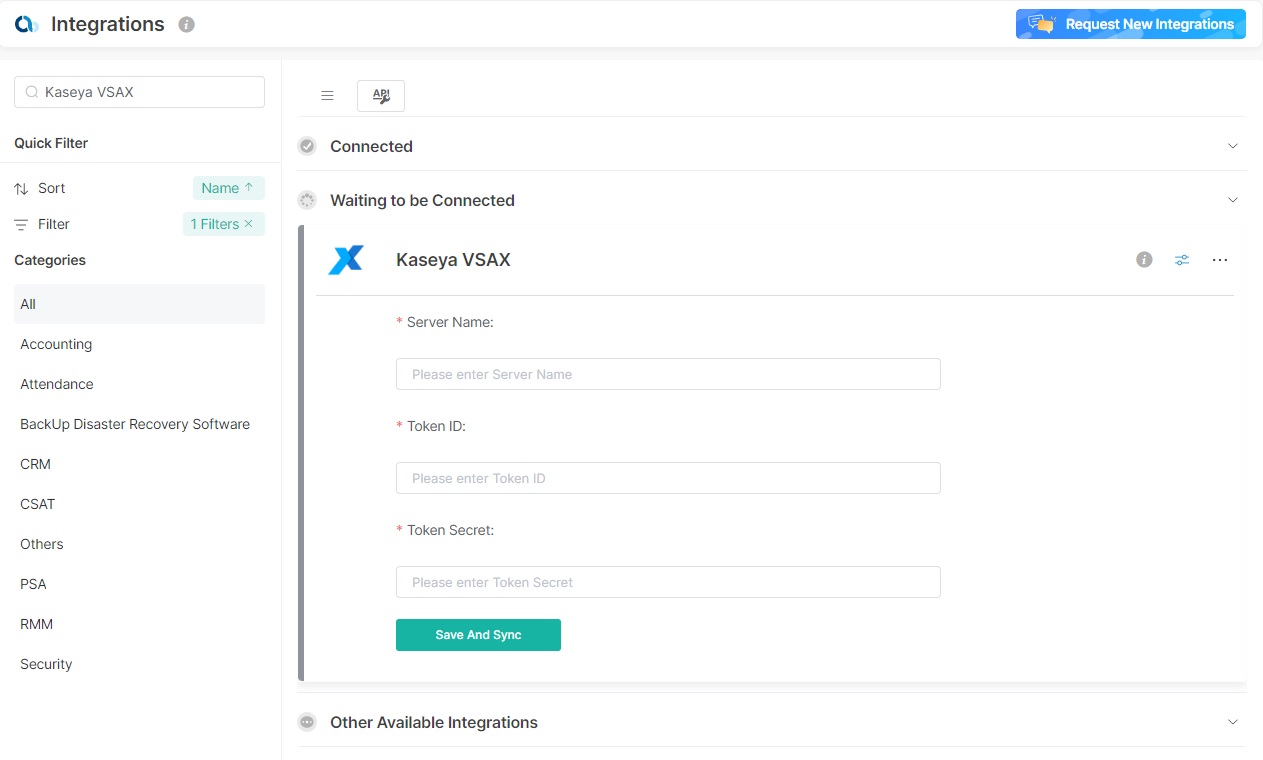Click the Kaseya VSAX logo
Viewport: 1263px width, 760px height.
point(346,260)
